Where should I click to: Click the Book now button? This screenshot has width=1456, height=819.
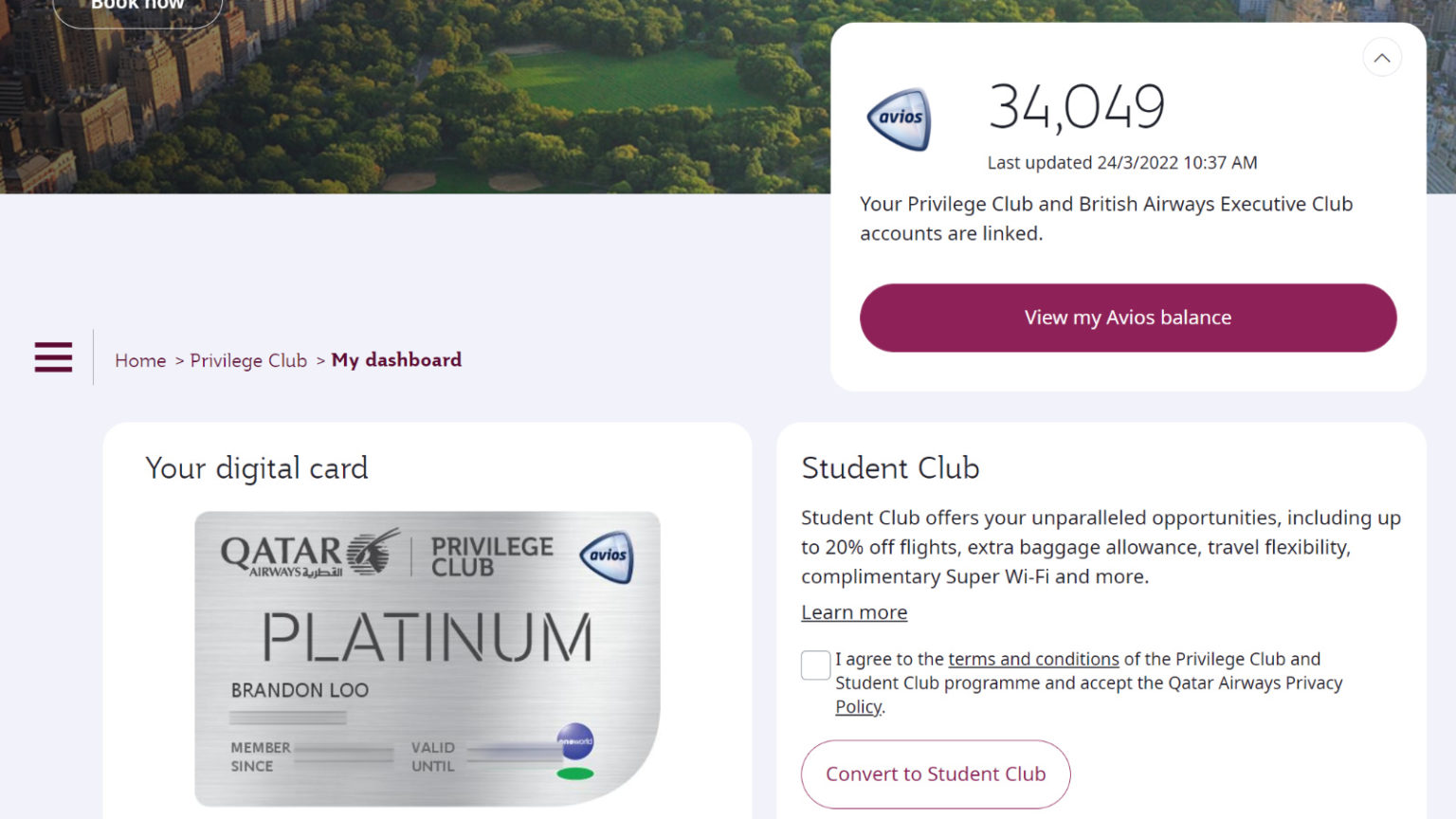[136, 5]
